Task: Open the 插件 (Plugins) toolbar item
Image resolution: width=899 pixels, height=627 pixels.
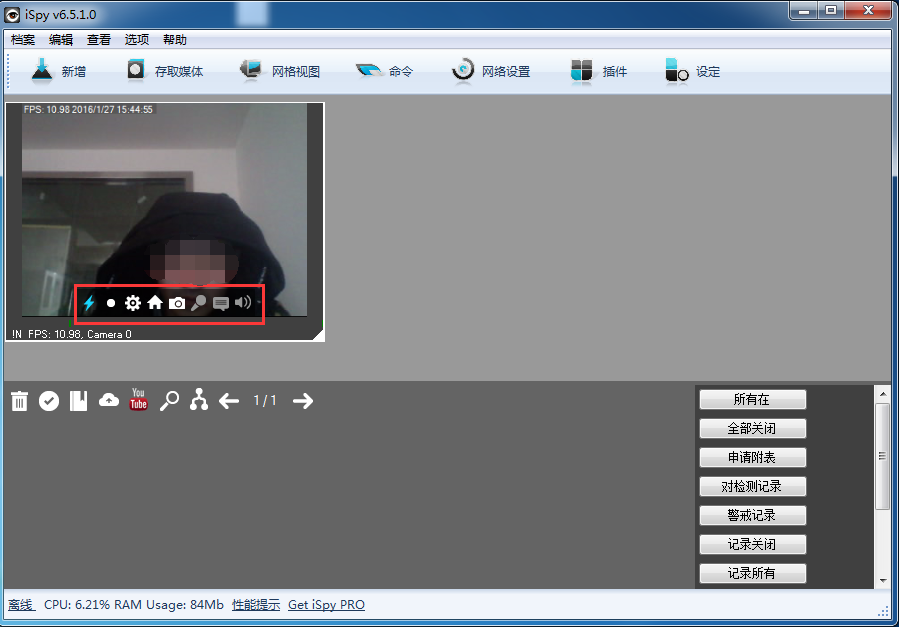Action: (599, 72)
